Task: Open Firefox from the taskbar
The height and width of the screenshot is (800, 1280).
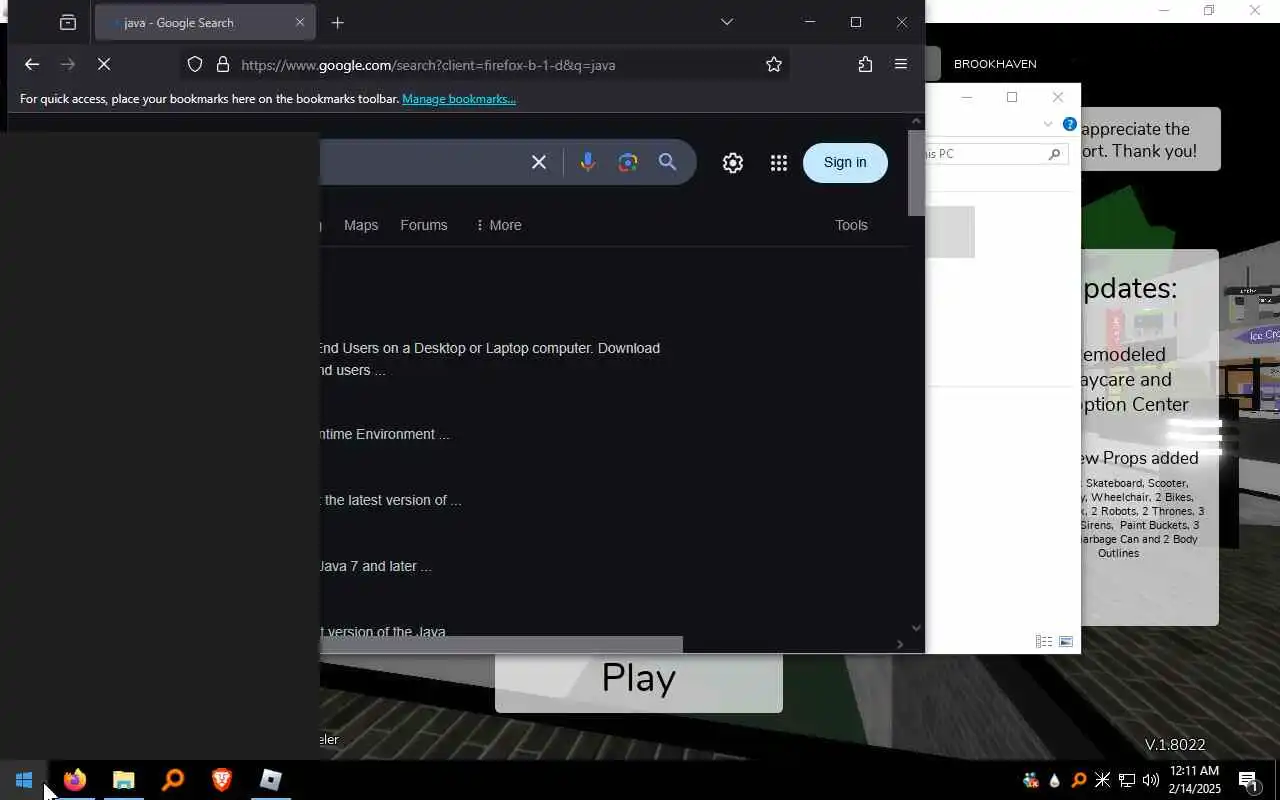Action: click(75, 780)
